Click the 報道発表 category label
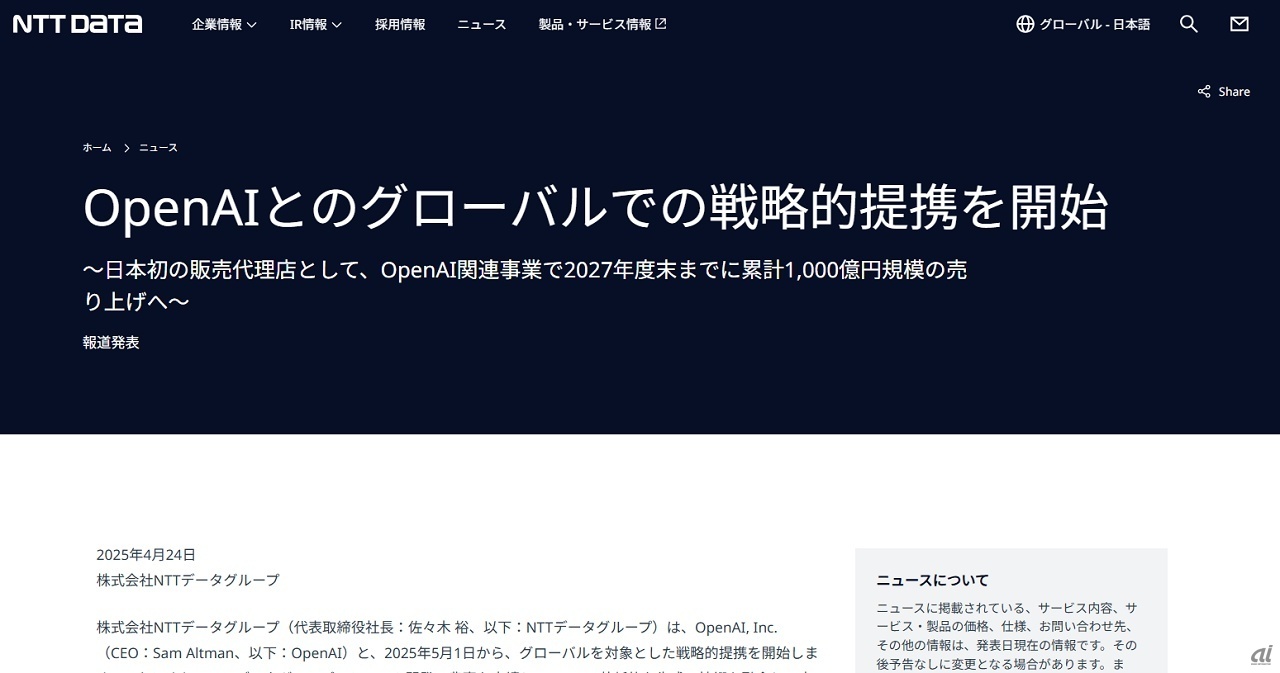The width and height of the screenshot is (1280, 673). pyautogui.click(x=111, y=342)
